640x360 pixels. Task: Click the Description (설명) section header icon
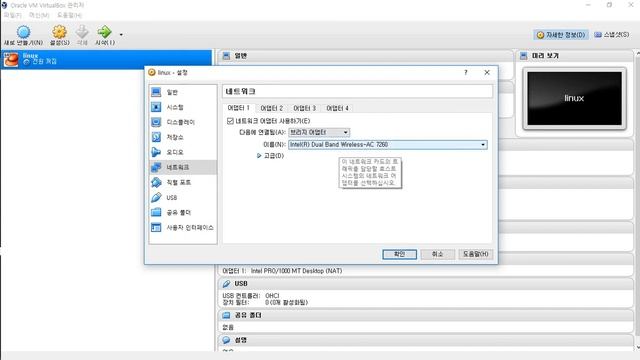(226, 340)
